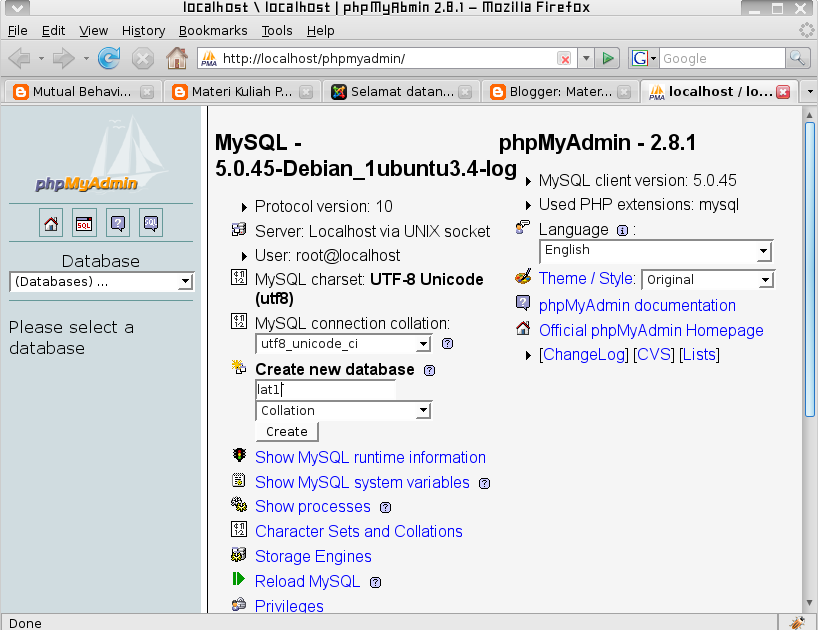Click help icon beside connection collation
This screenshot has height=630, width=818.
447,344
